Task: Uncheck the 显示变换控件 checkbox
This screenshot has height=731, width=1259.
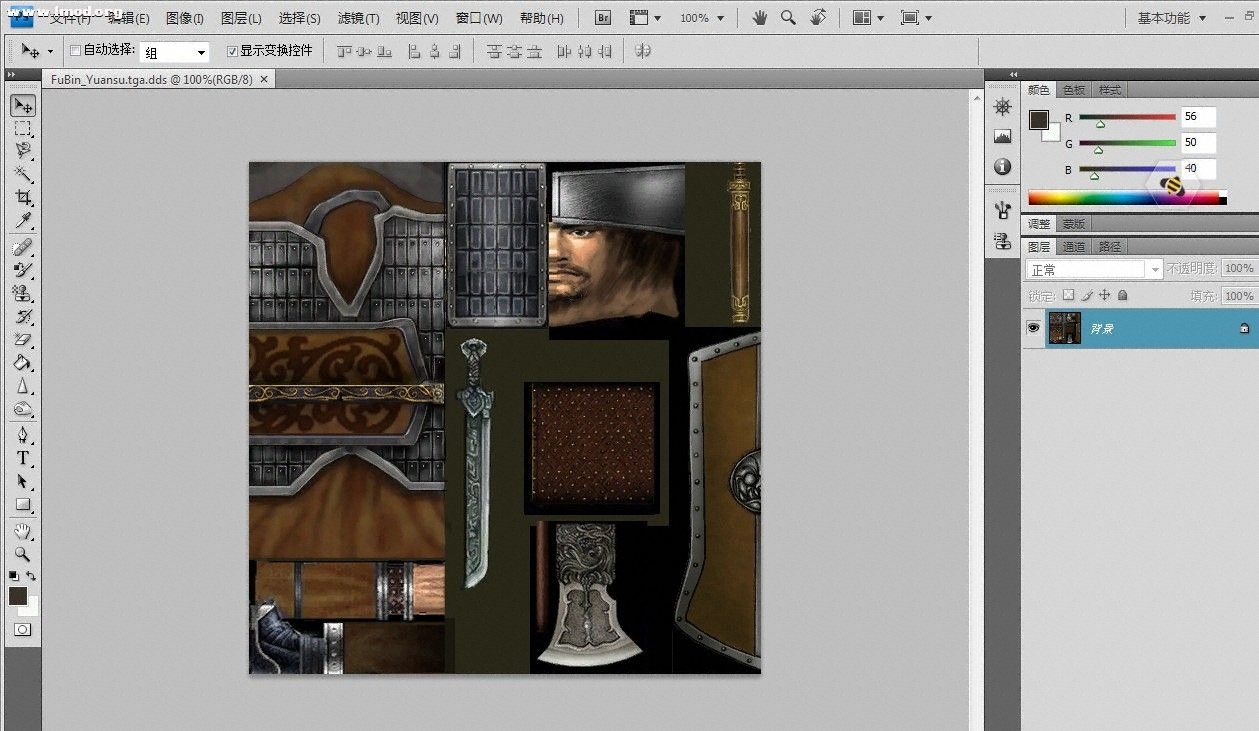Action: point(232,51)
